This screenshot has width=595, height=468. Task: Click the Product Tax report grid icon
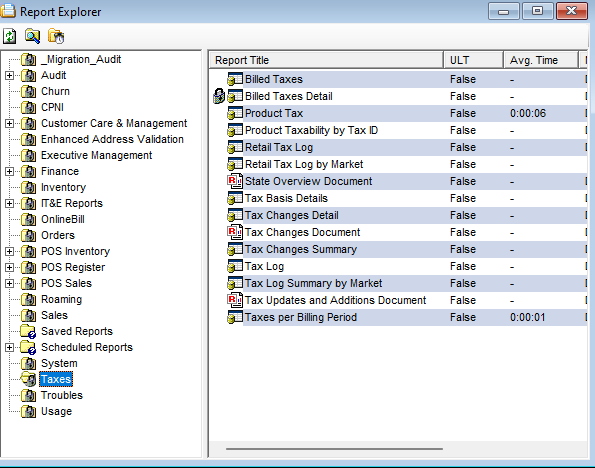tap(235, 113)
